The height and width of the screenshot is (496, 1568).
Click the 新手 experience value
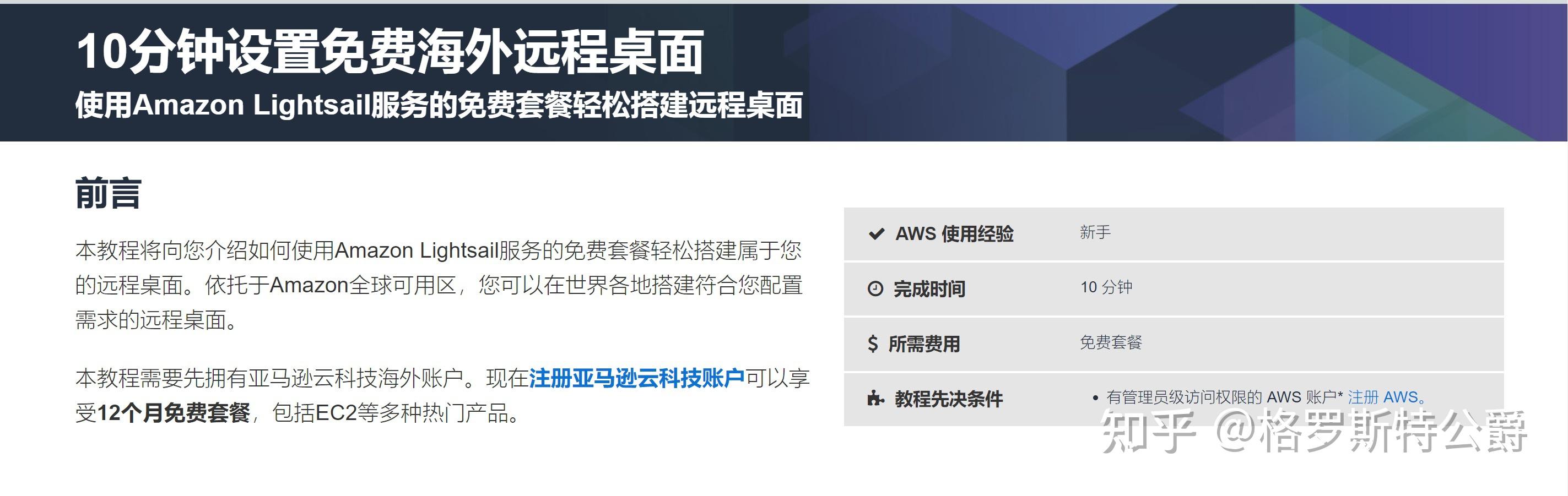[1095, 232]
